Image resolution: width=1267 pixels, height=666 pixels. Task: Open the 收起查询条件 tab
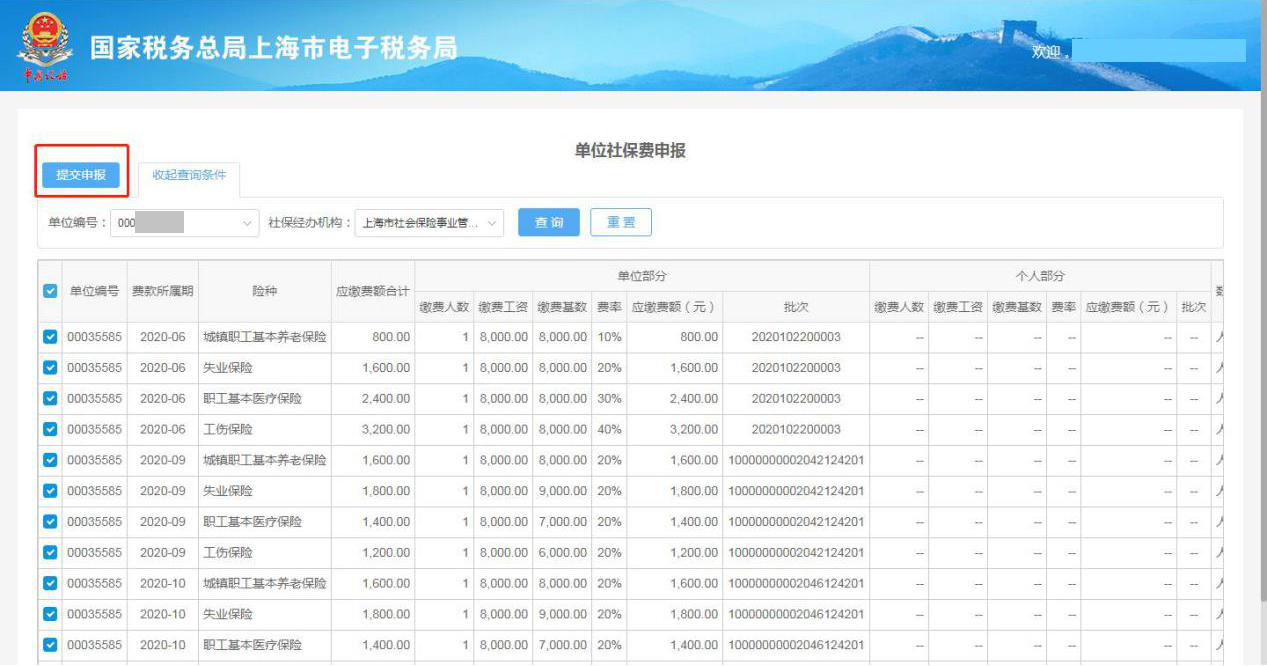(189, 175)
